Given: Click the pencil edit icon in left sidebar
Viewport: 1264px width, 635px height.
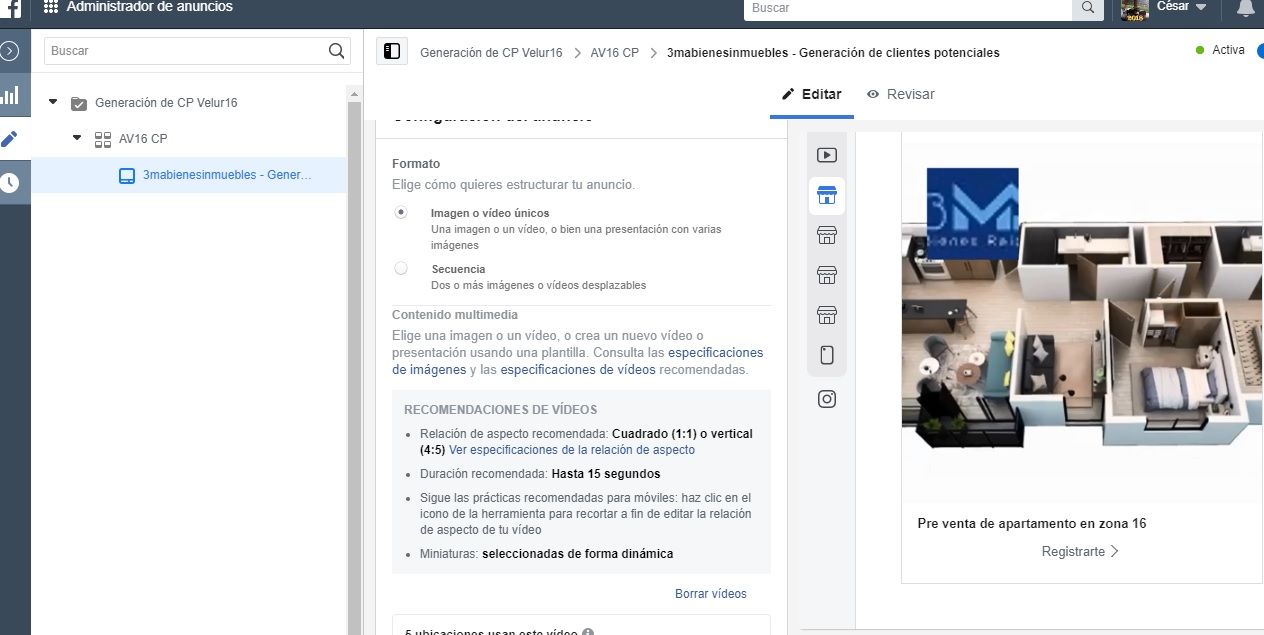Looking at the screenshot, I should click(10, 139).
